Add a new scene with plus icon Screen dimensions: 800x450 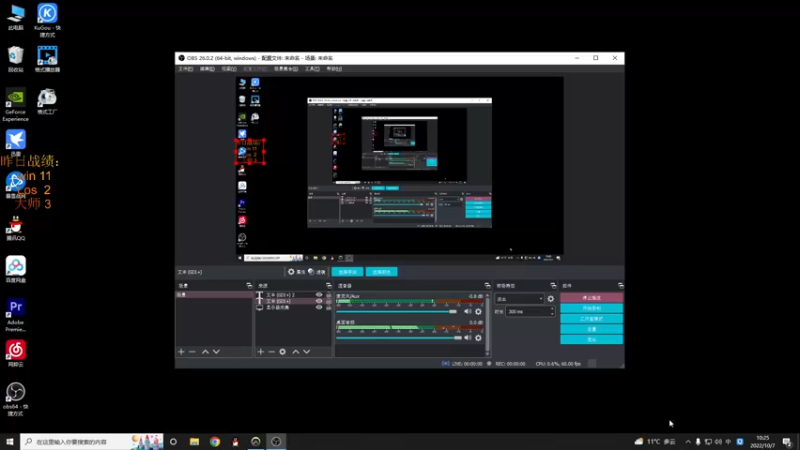point(181,352)
